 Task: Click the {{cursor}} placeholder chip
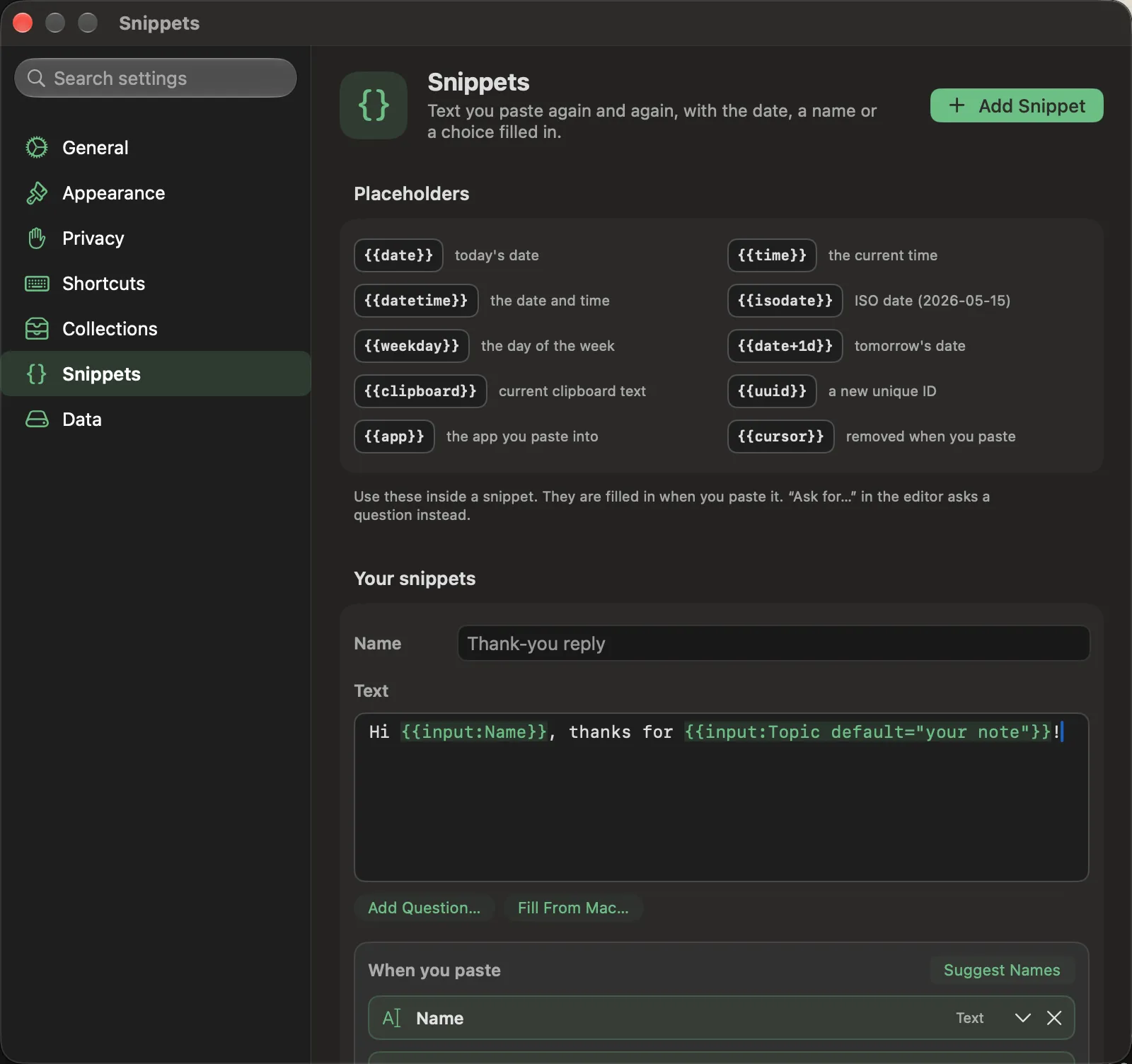(781, 436)
